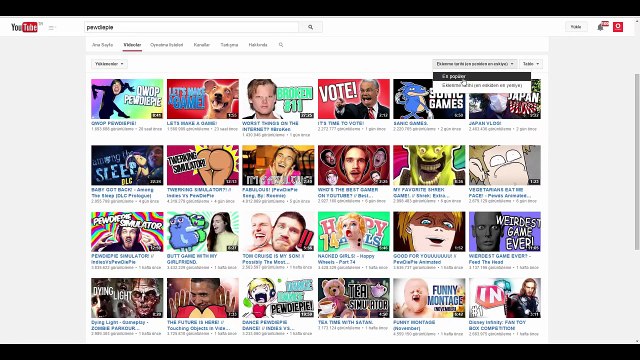This screenshot has width=640, height=360.
Task: Open the Tea Simulator thumbnail
Action: coord(354,298)
